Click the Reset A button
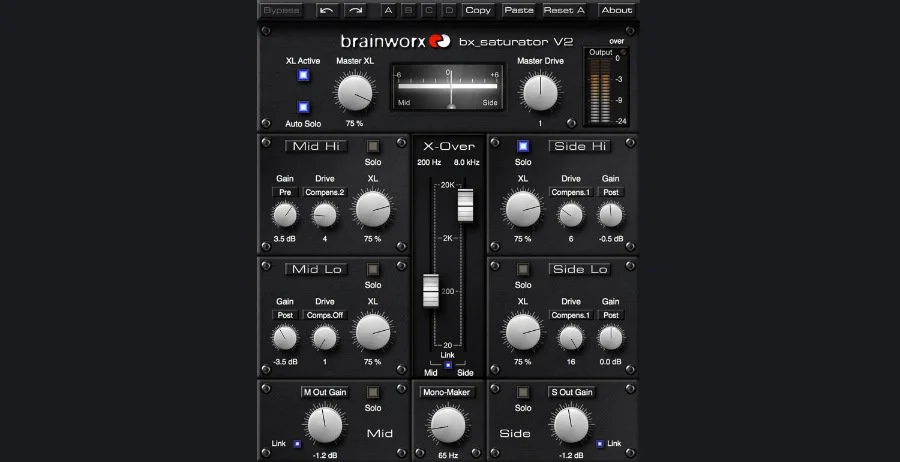 [x=564, y=10]
